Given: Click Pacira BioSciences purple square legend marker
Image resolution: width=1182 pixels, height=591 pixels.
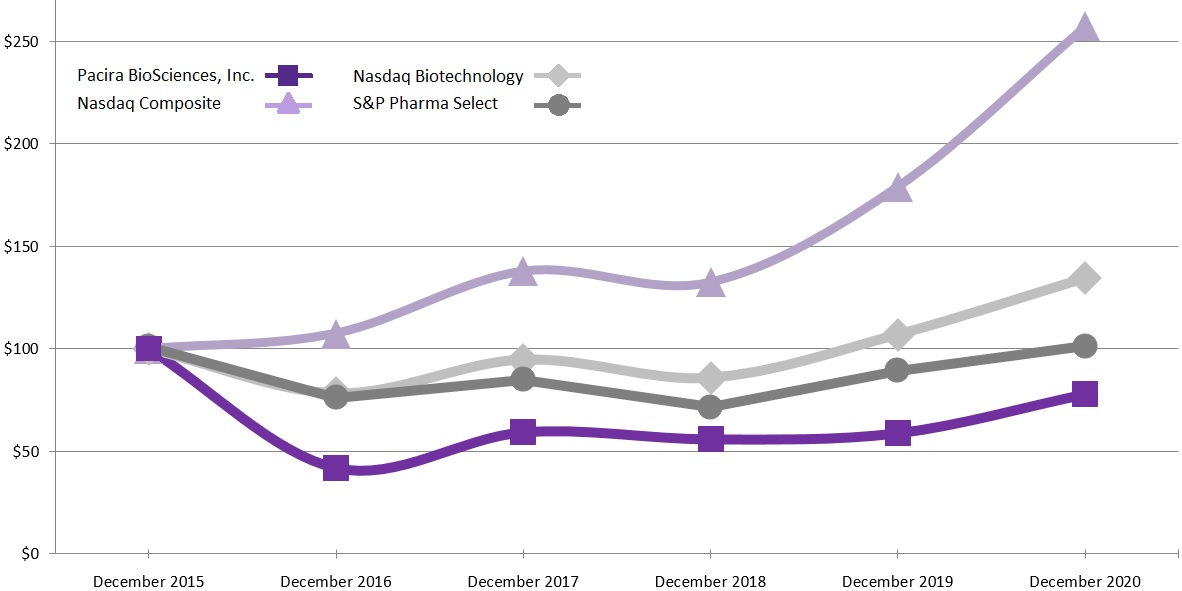Looking at the screenshot, I should tap(288, 75).
